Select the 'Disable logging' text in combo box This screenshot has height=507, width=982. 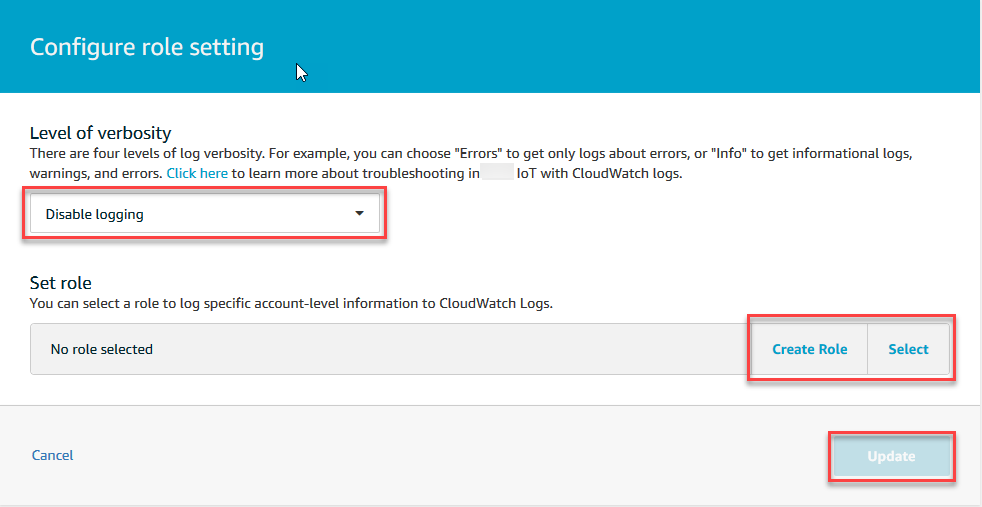tap(95, 214)
